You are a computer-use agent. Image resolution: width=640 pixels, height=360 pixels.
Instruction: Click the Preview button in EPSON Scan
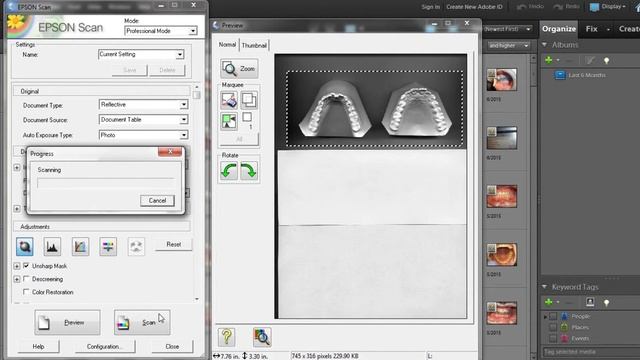[x=67, y=322]
